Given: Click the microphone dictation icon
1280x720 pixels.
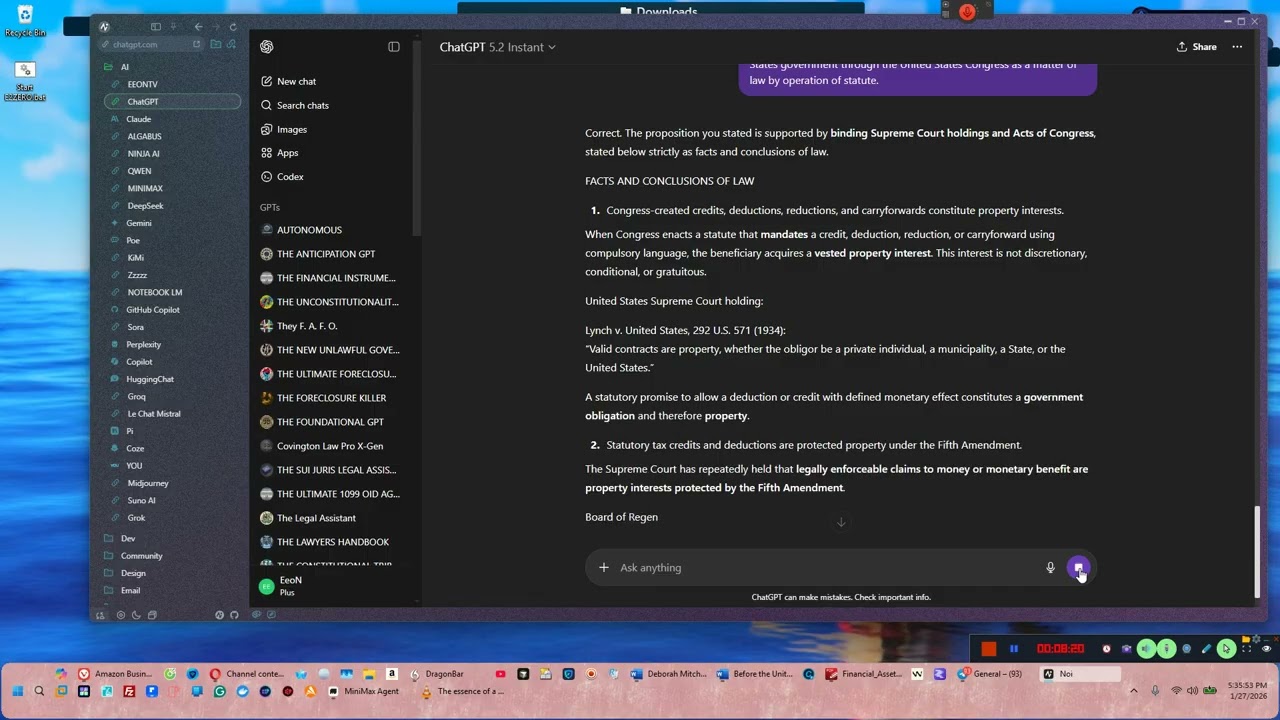Looking at the screenshot, I should coord(1050,568).
